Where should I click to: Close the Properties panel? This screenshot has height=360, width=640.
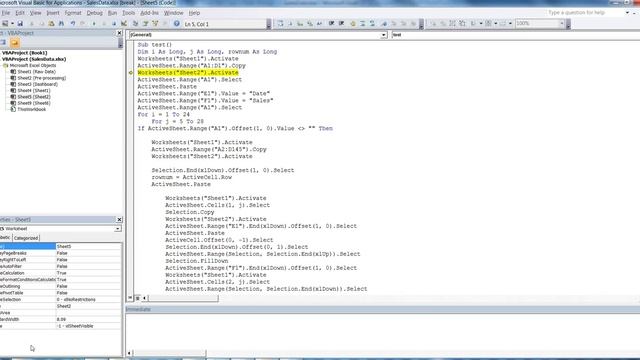(x=119, y=220)
